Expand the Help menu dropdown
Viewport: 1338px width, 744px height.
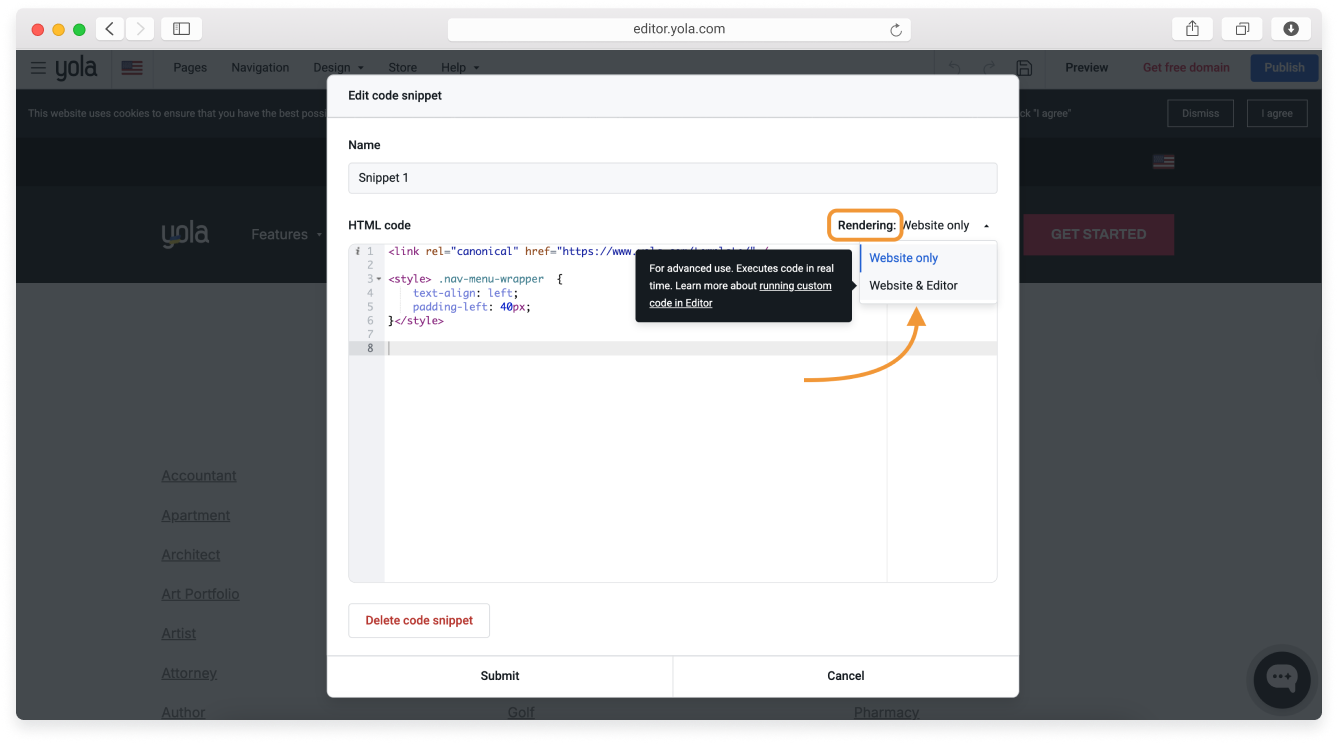click(x=460, y=68)
